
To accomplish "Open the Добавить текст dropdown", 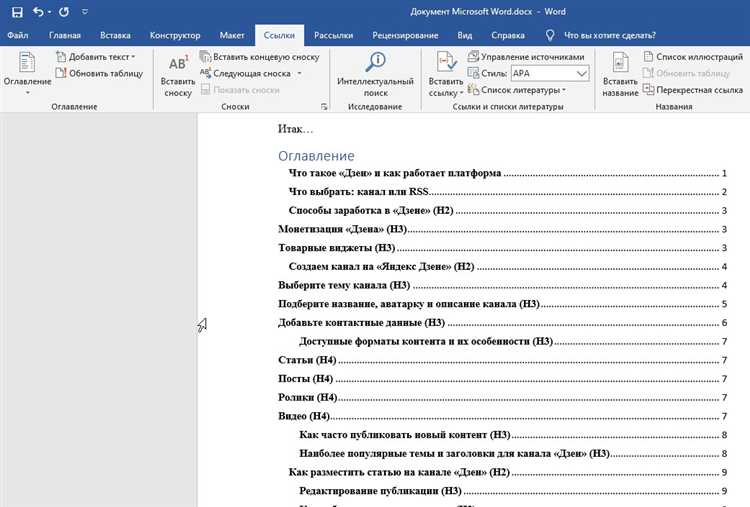I will click(x=96, y=57).
